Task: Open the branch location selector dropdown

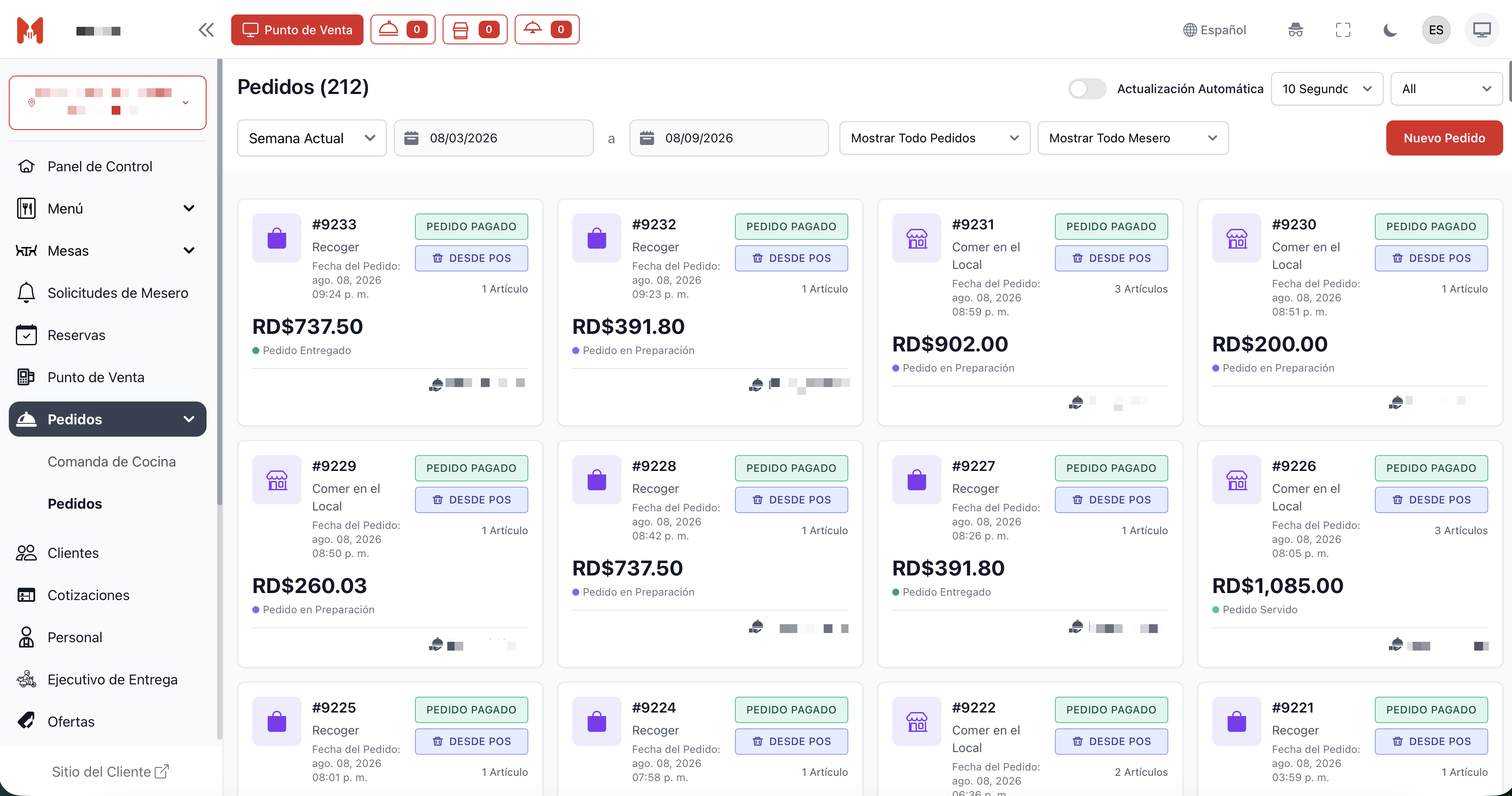Action: coord(107,102)
